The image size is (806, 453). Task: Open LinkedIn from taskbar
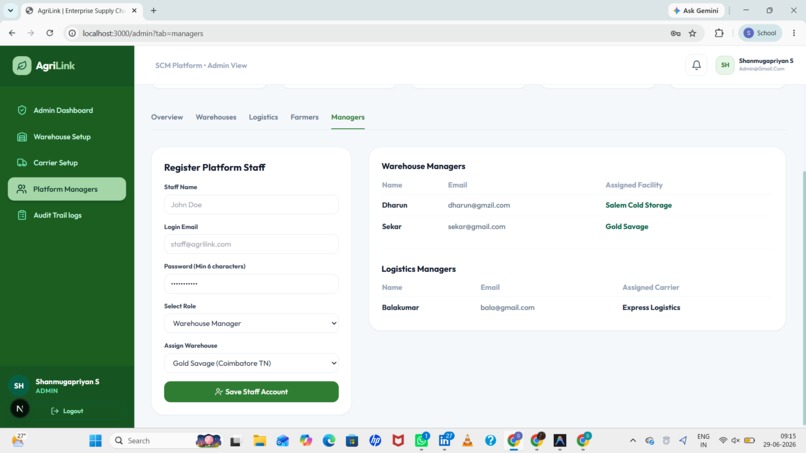click(x=445, y=441)
